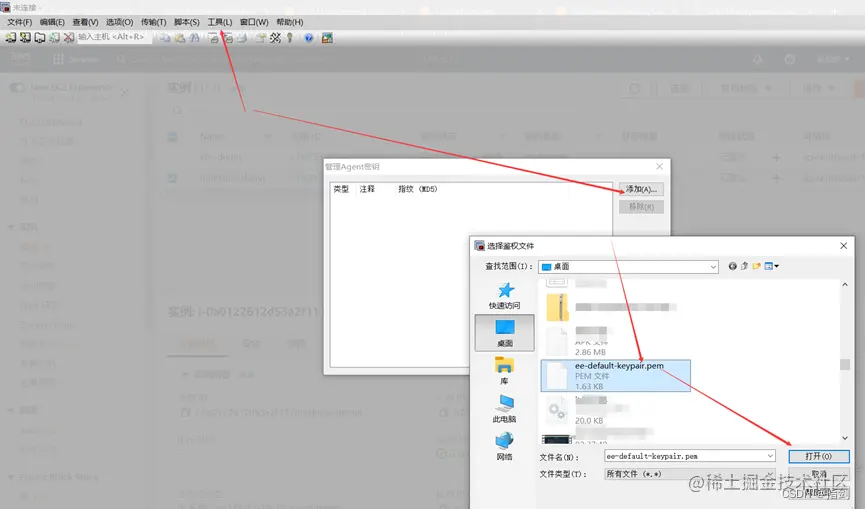Click the 指纹 (MD5) column header
This screenshot has height=509, width=865.
coord(418,189)
